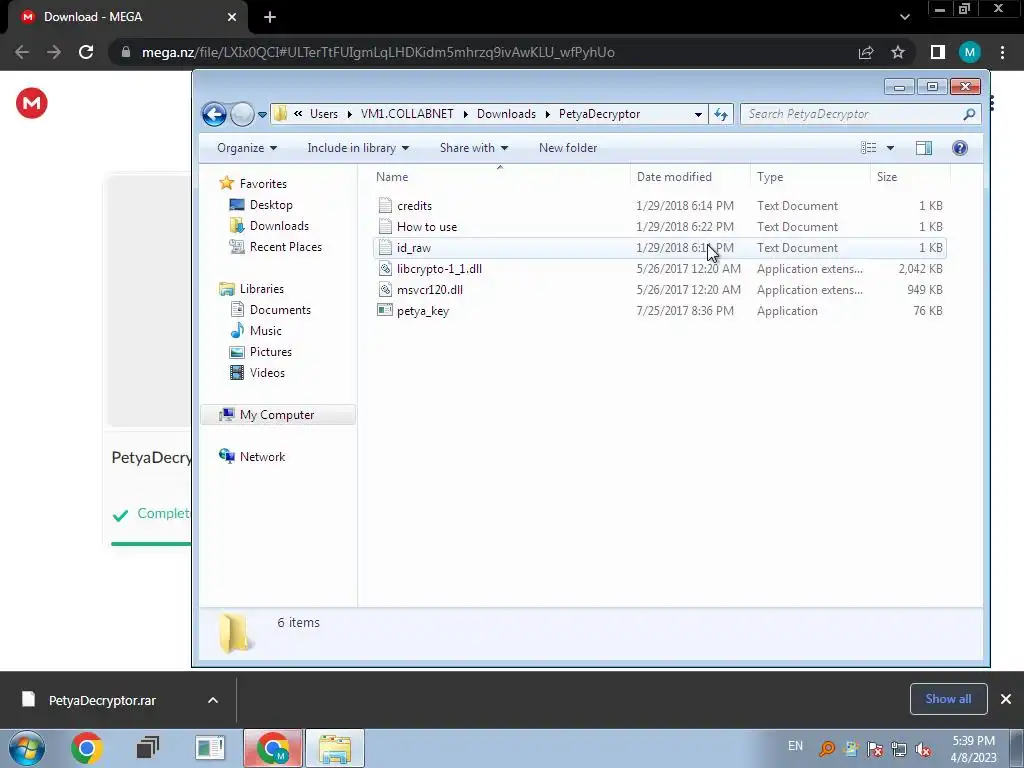Image resolution: width=1024 pixels, height=768 pixels.
Task: Change your view icon in Explorer
Action: [869, 148]
